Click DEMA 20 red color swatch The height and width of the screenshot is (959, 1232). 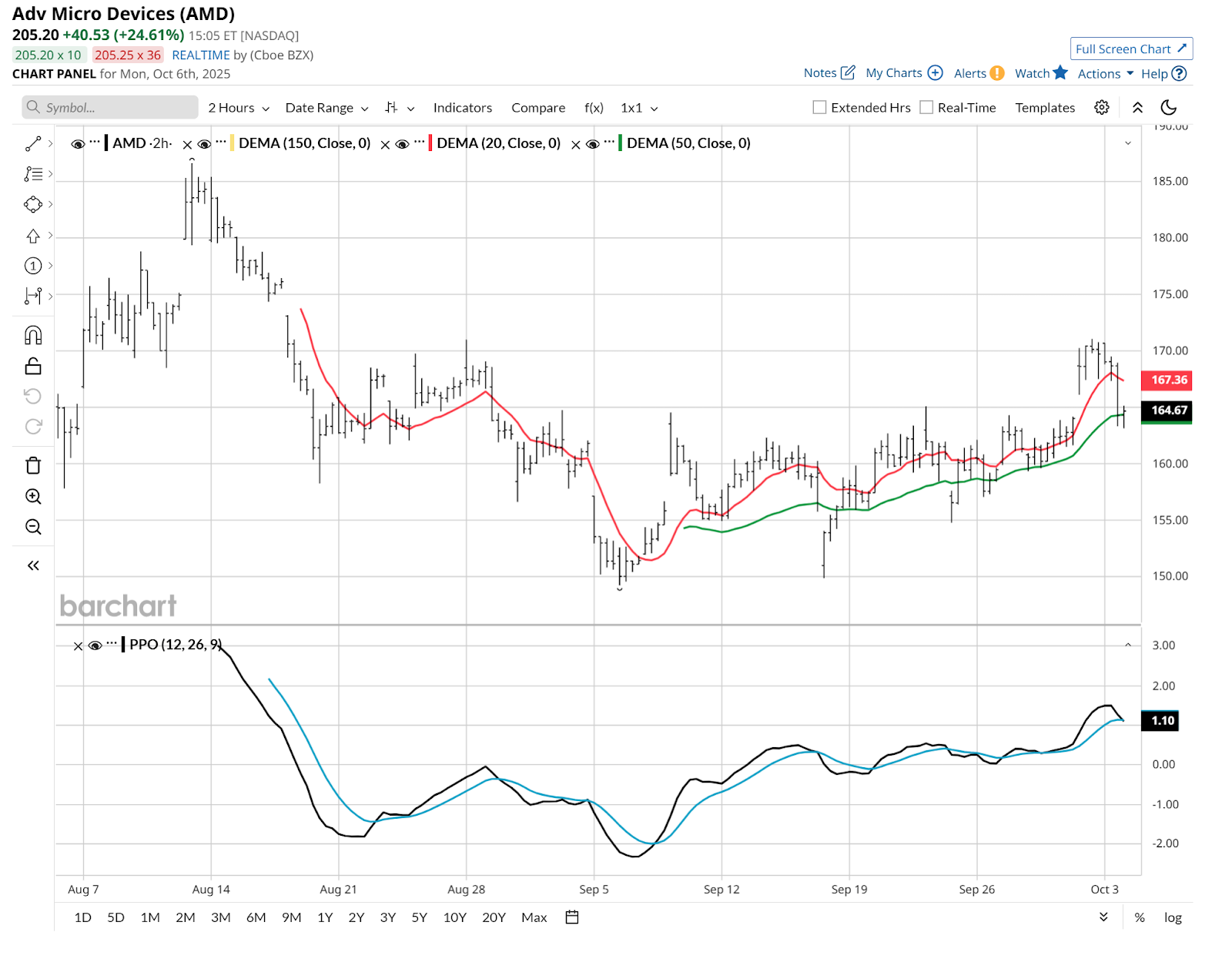click(x=430, y=143)
